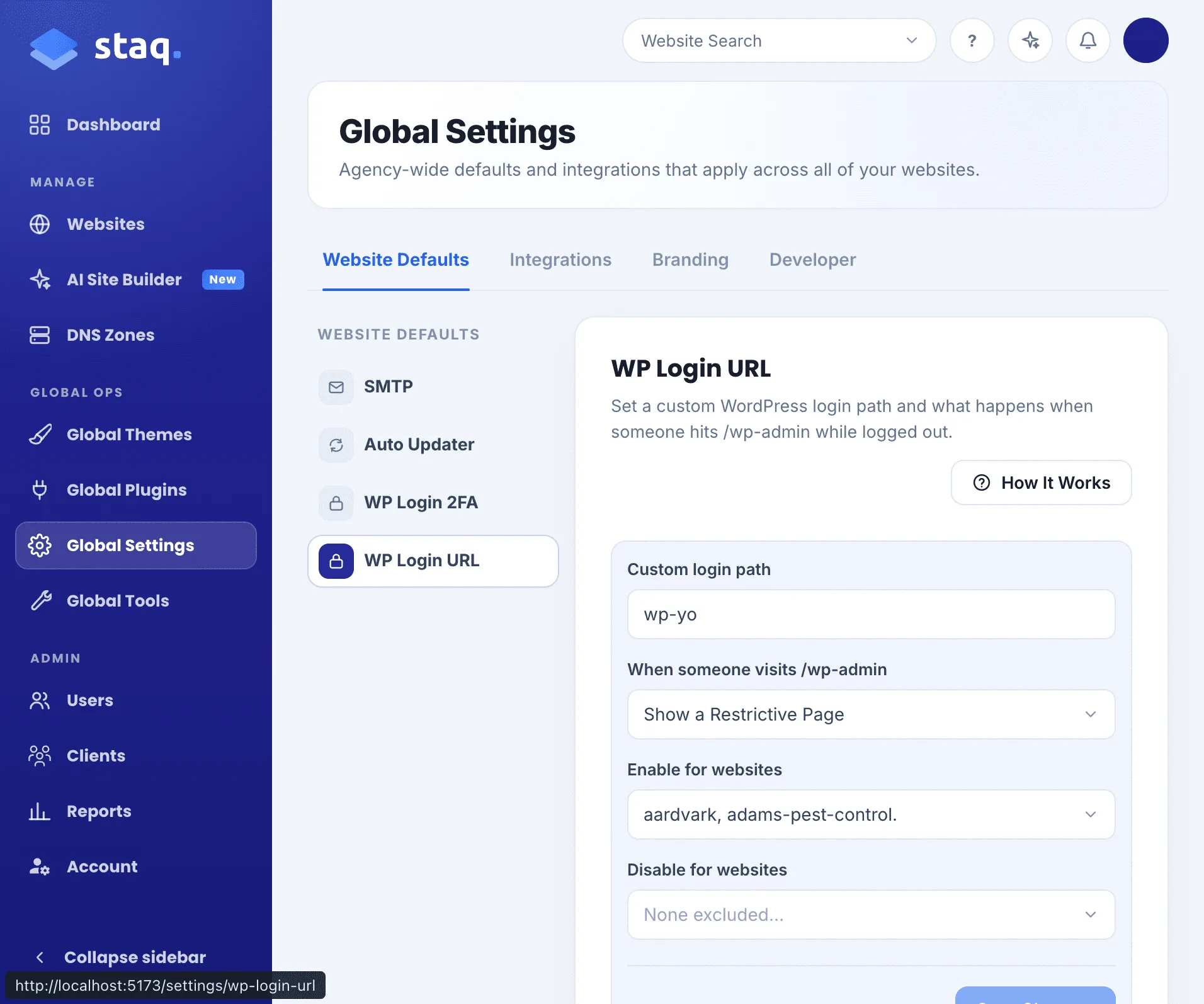
Task: Open the user avatar menu
Action: click(1146, 40)
